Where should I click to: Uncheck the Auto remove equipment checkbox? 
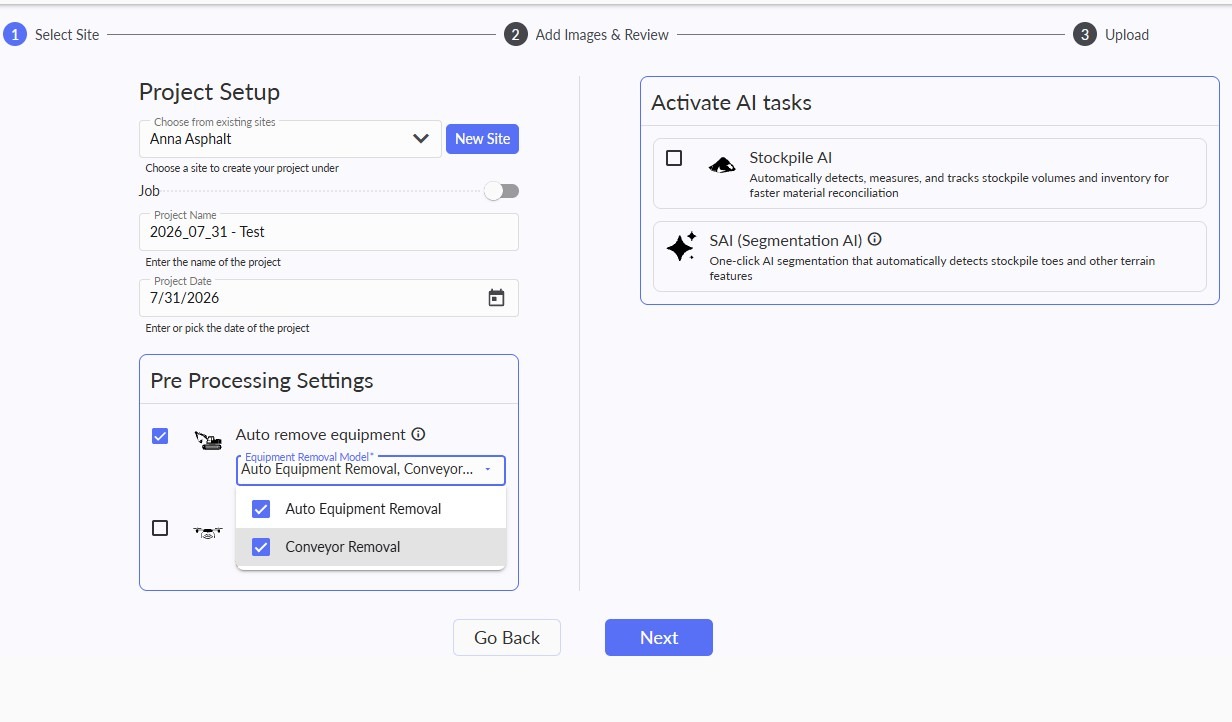point(160,436)
